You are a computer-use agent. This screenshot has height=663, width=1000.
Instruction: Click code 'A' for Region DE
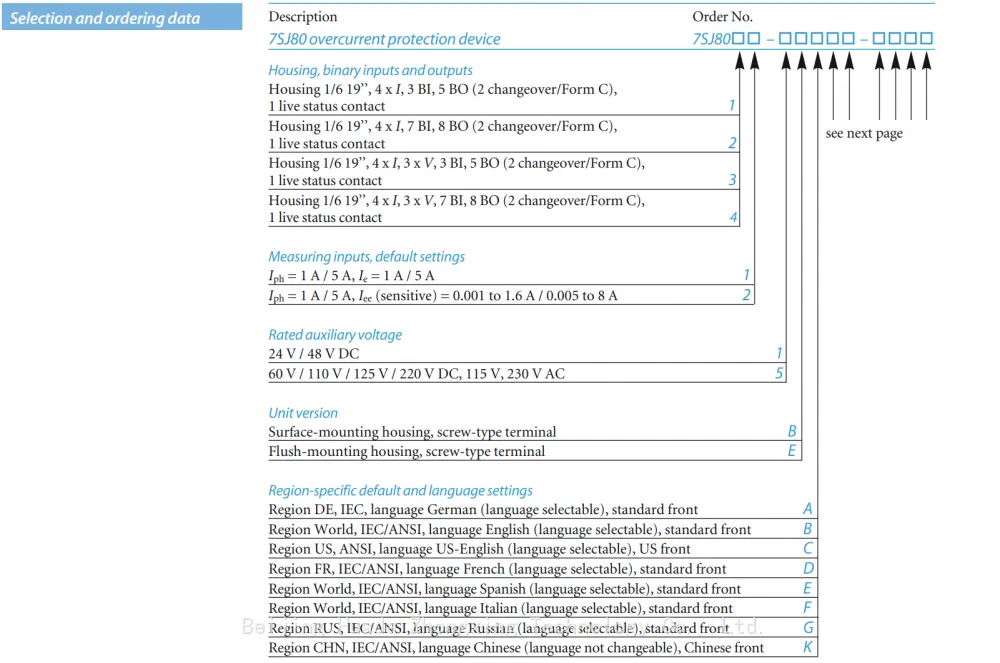(807, 509)
